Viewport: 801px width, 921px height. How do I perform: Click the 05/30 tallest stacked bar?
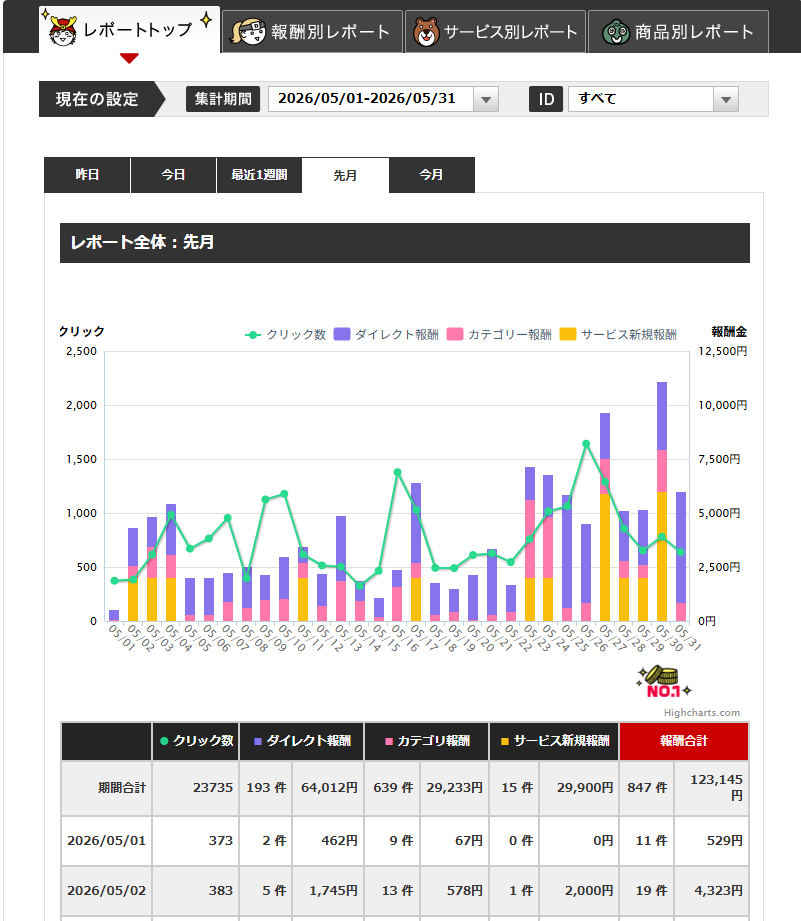click(x=662, y=502)
